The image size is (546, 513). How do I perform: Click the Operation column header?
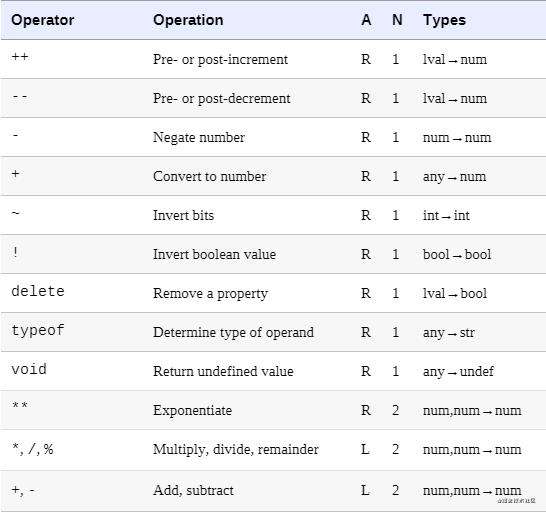coord(188,20)
